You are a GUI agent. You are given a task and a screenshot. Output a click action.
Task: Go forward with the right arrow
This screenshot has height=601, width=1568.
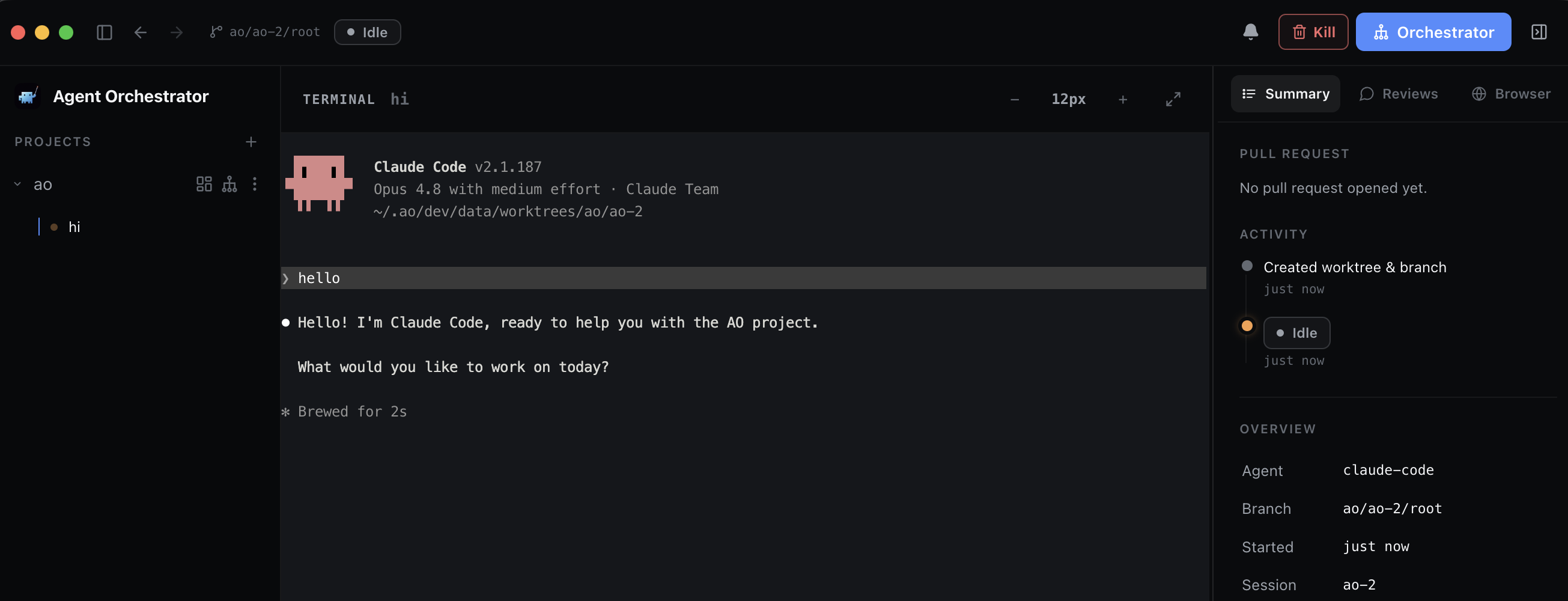[177, 32]
